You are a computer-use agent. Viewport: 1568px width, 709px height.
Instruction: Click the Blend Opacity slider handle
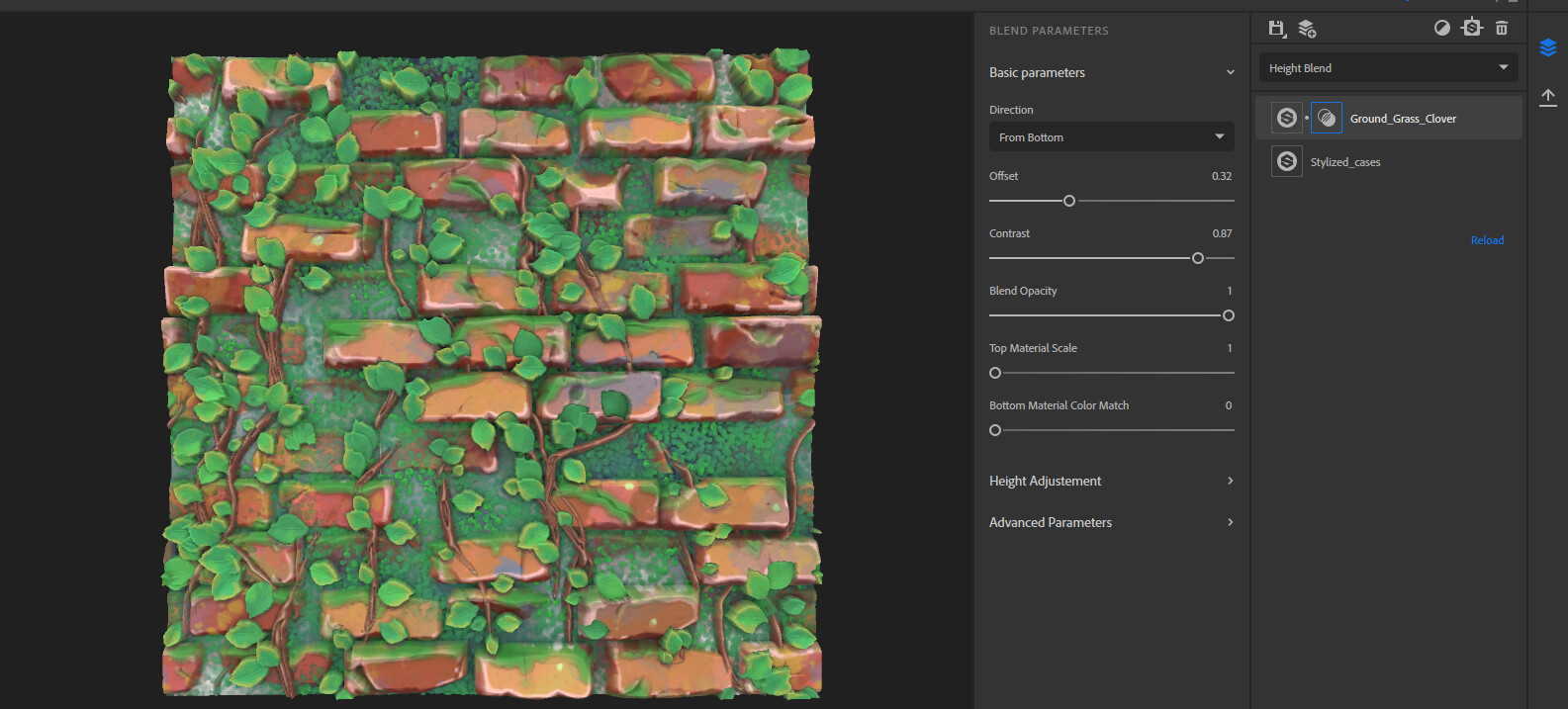(x=1229, y=315)
